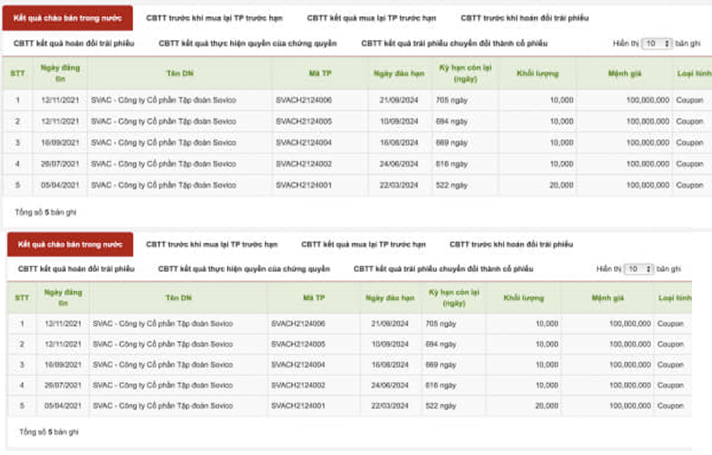Click bond code SVACH2124006 in top table

303,101
